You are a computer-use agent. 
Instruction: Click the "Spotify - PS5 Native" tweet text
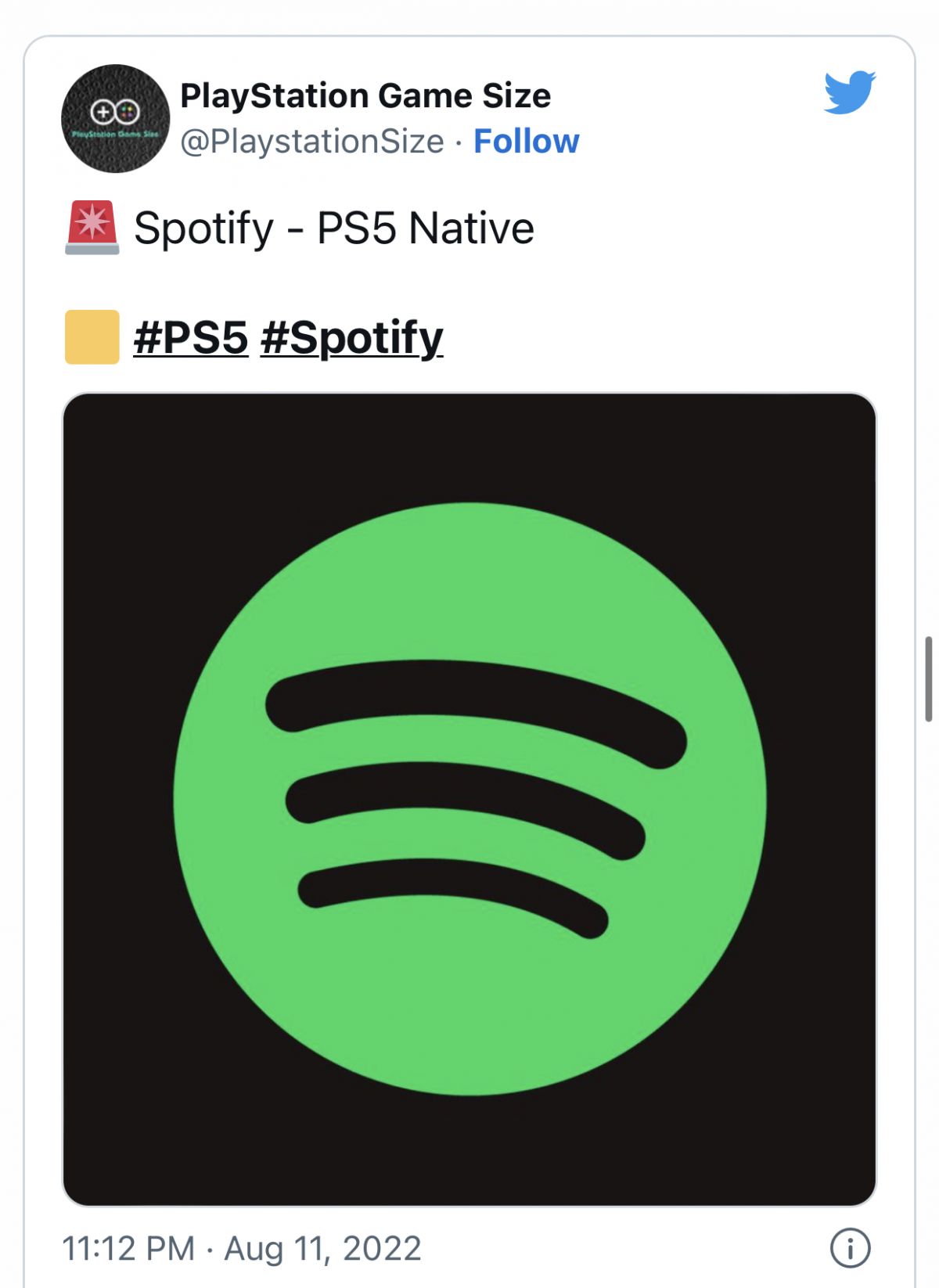click(334, 228)
